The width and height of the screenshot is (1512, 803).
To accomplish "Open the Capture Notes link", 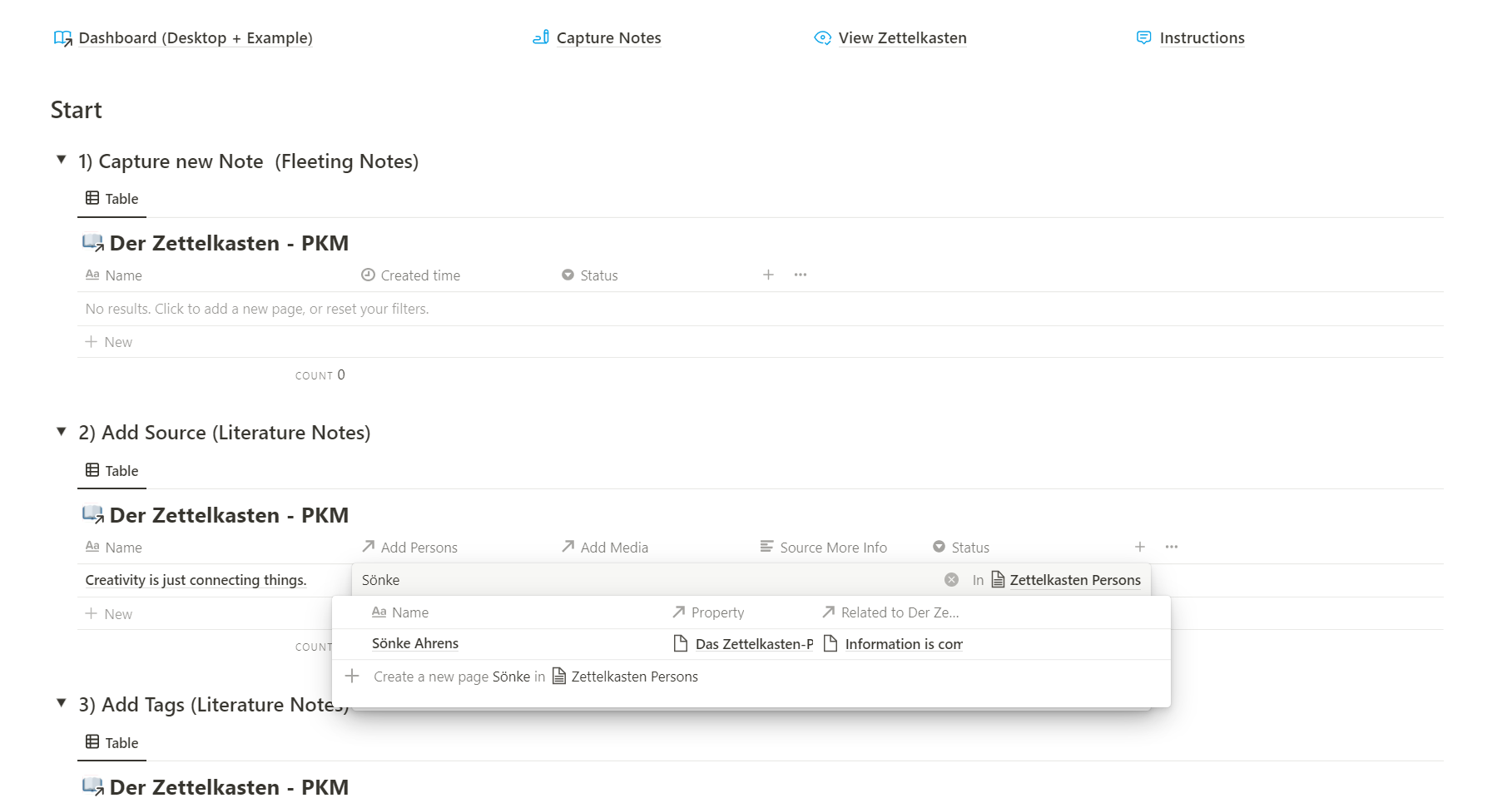I will (607, 38).
